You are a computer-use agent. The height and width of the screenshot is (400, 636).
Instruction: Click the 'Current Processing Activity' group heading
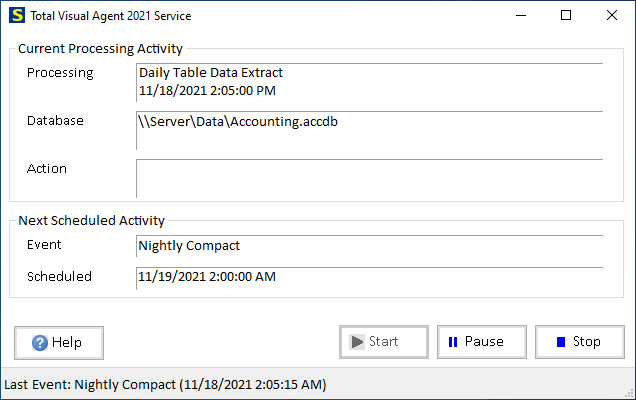(100, 49)
